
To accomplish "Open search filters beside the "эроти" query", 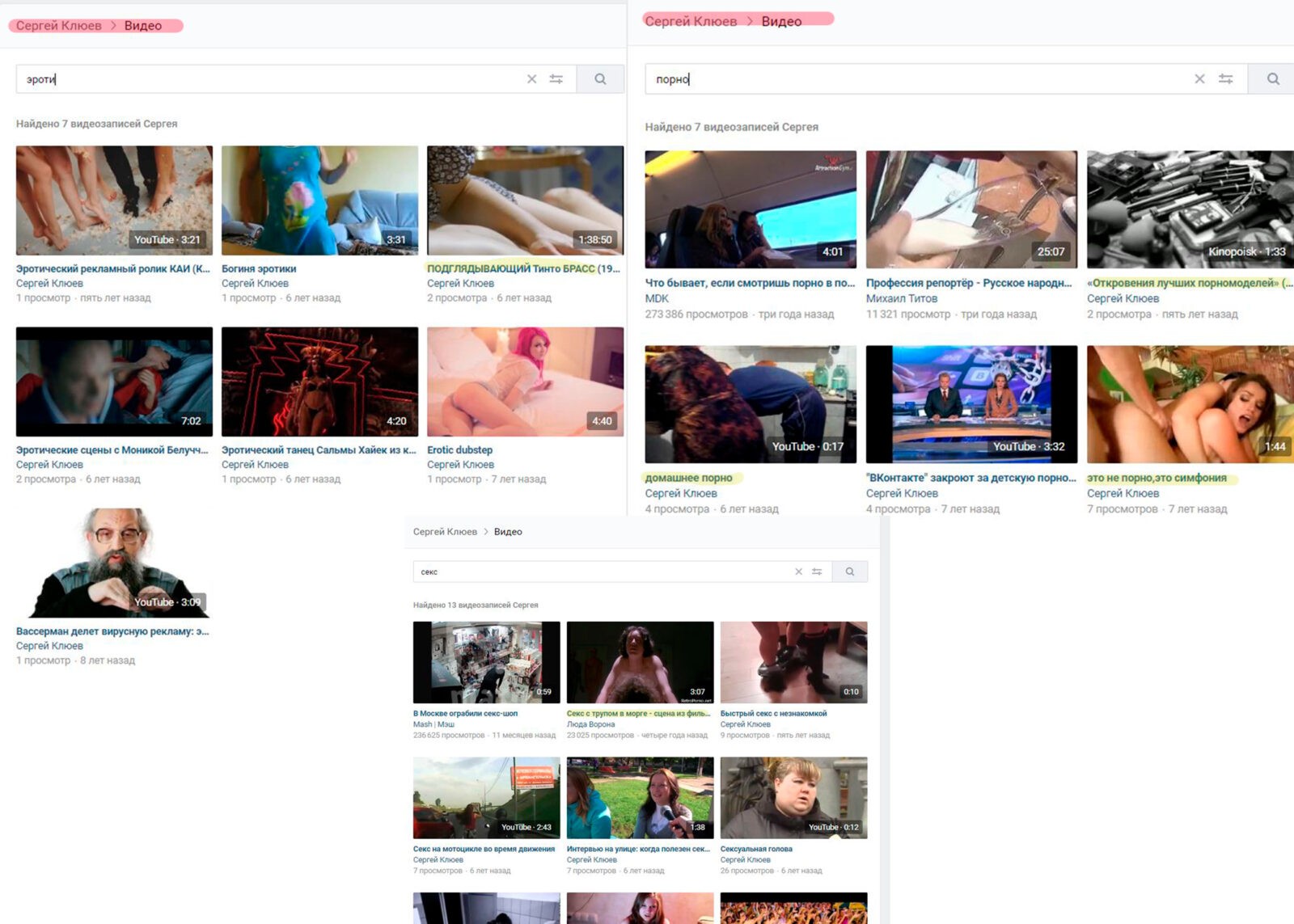I will 556,79.
